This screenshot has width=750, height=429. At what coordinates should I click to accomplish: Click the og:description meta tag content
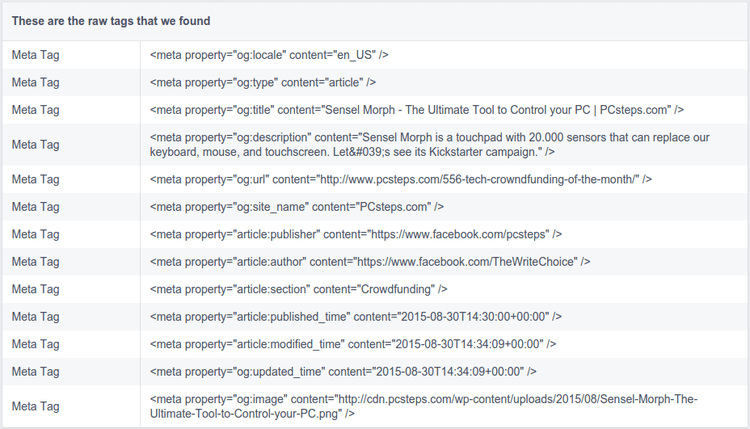tap(430, 144)
